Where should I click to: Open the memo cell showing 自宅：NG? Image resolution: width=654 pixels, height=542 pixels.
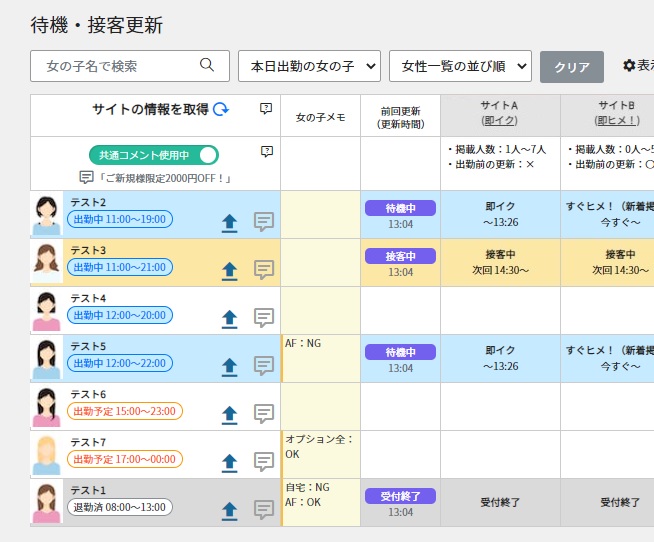click(320, 502)
